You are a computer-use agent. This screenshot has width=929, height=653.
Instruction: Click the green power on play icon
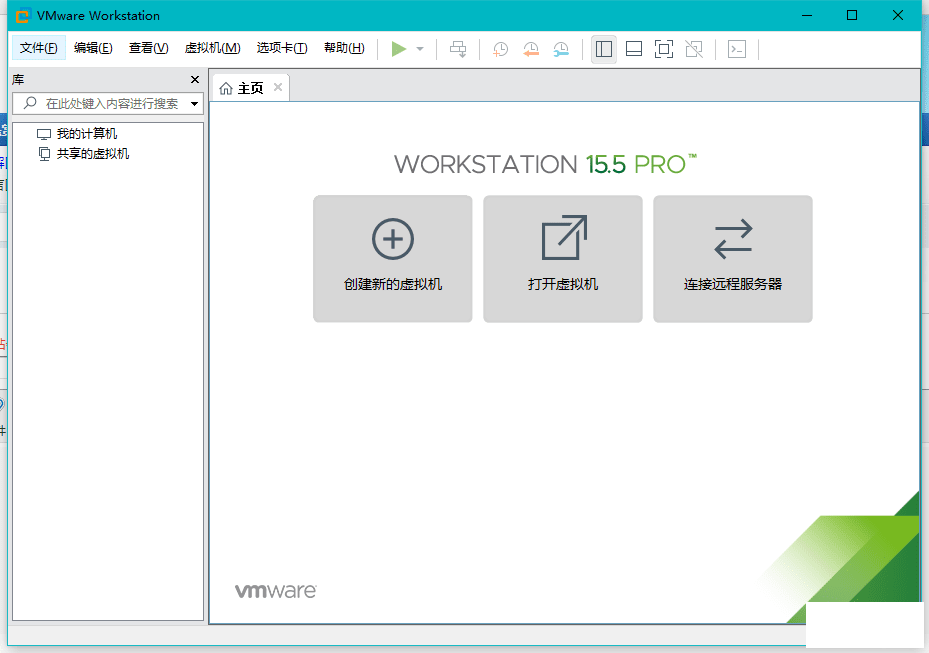(x=399, y=49)
